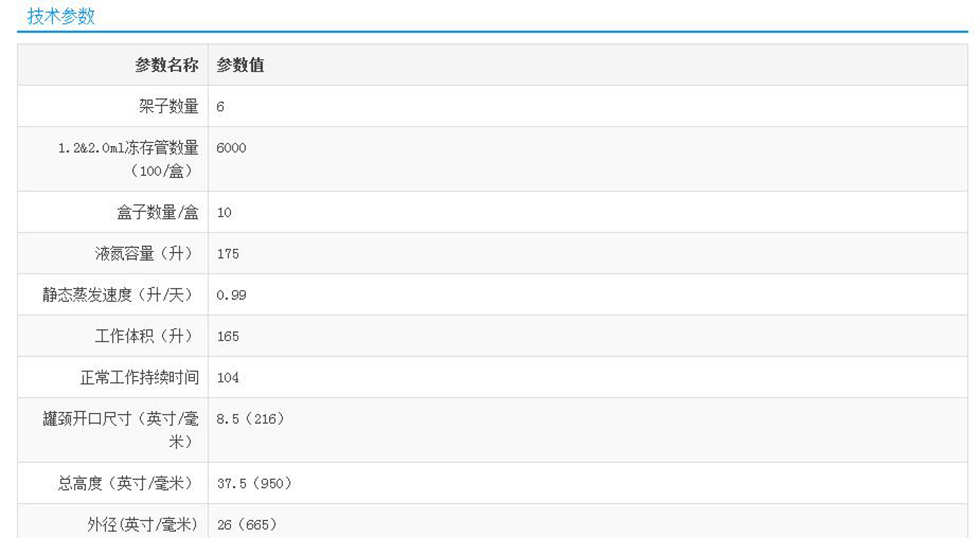Image resolution: width=980 pixels, height=538 pixels.
Task: Select the 37.5（950） height value
Action: coord(254,484)
